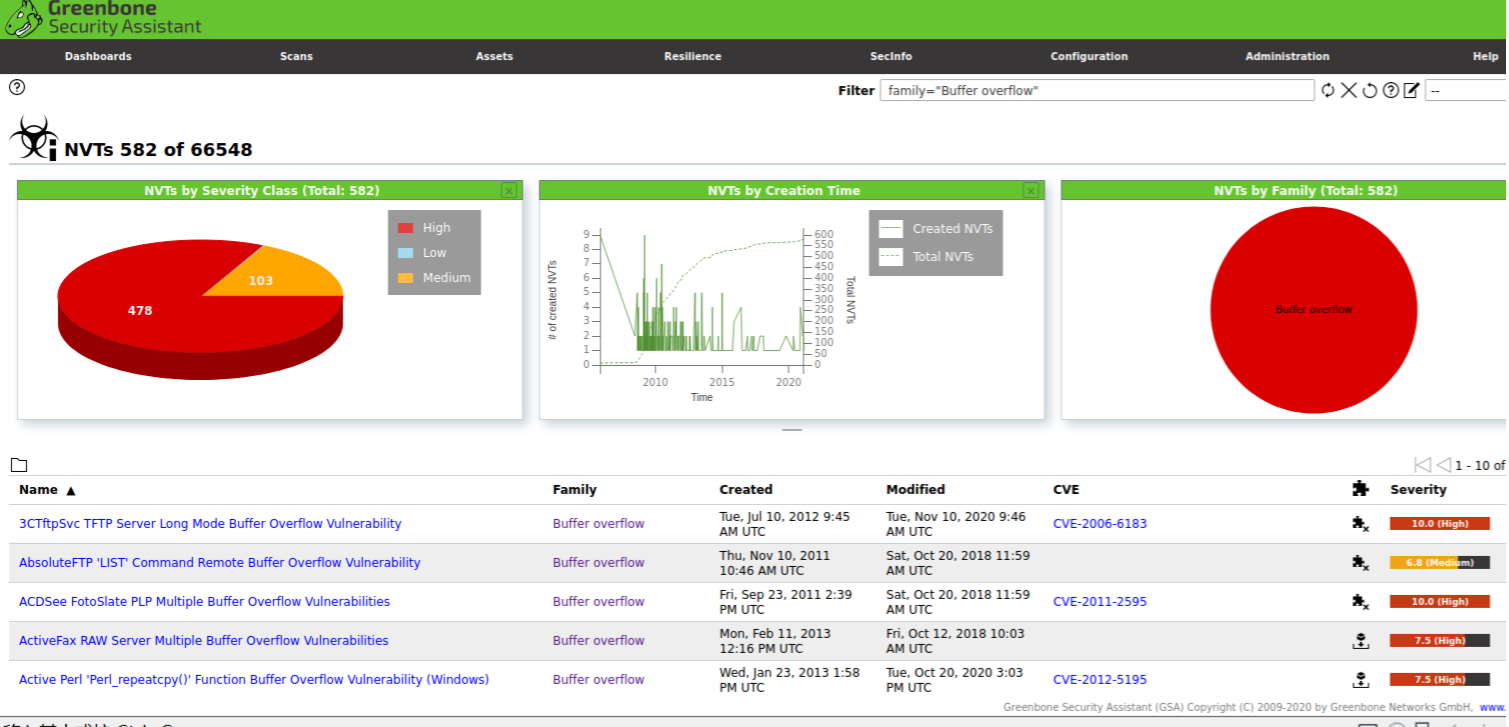The image size is (1509, 727).
Task: Click the Update Filter refresh icon
Action: 1328,91
